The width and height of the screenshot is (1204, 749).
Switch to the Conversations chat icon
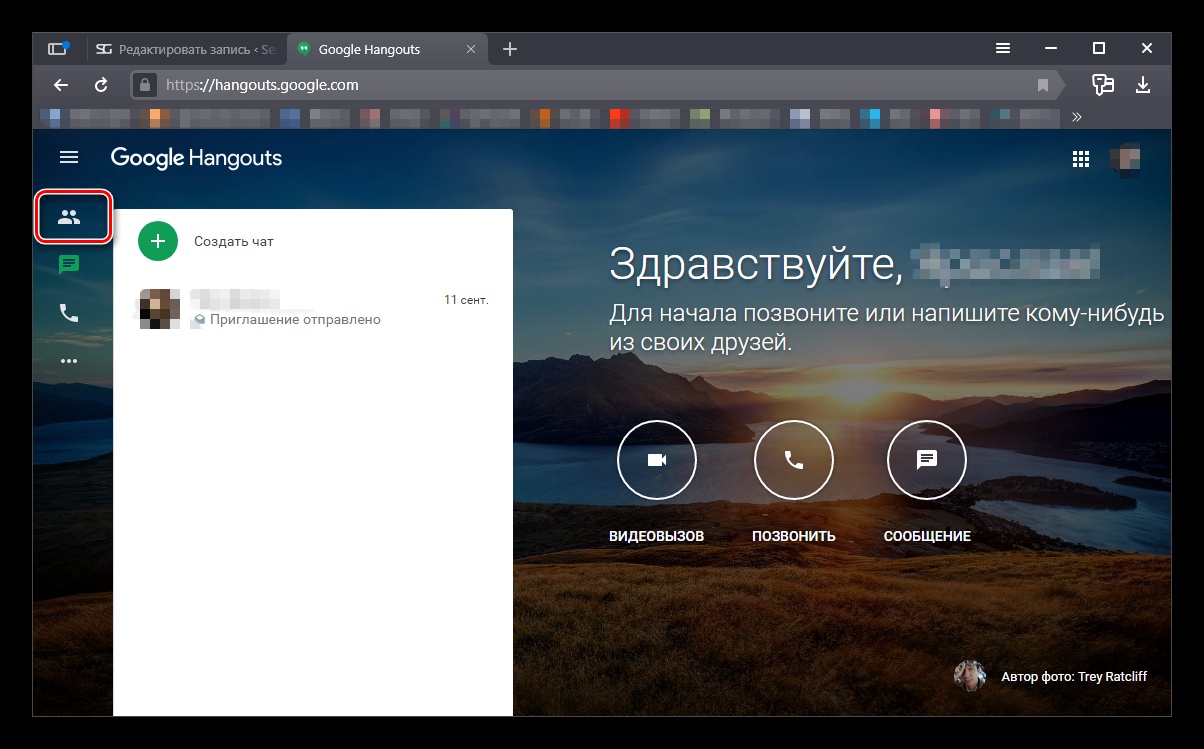pyautogui.click(x=69, y=265)
